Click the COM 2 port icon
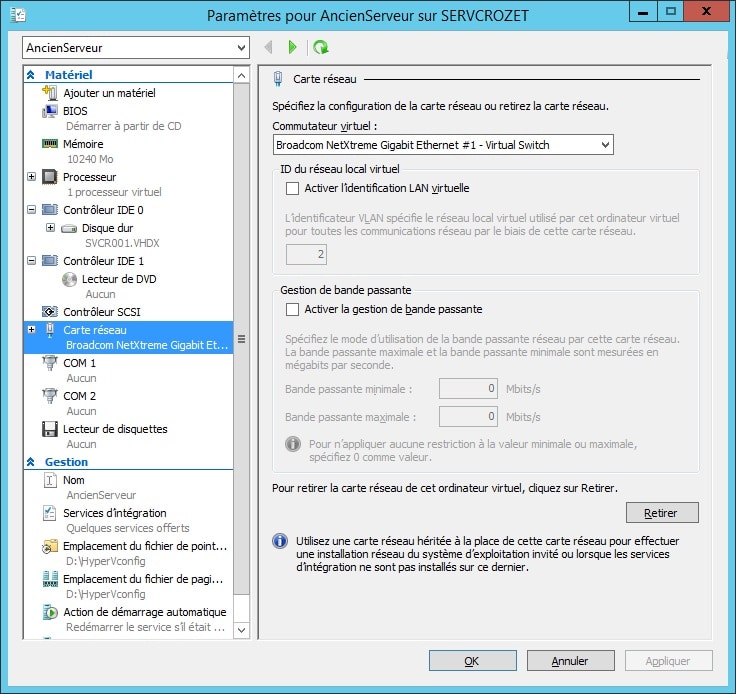 coord(50,396)
